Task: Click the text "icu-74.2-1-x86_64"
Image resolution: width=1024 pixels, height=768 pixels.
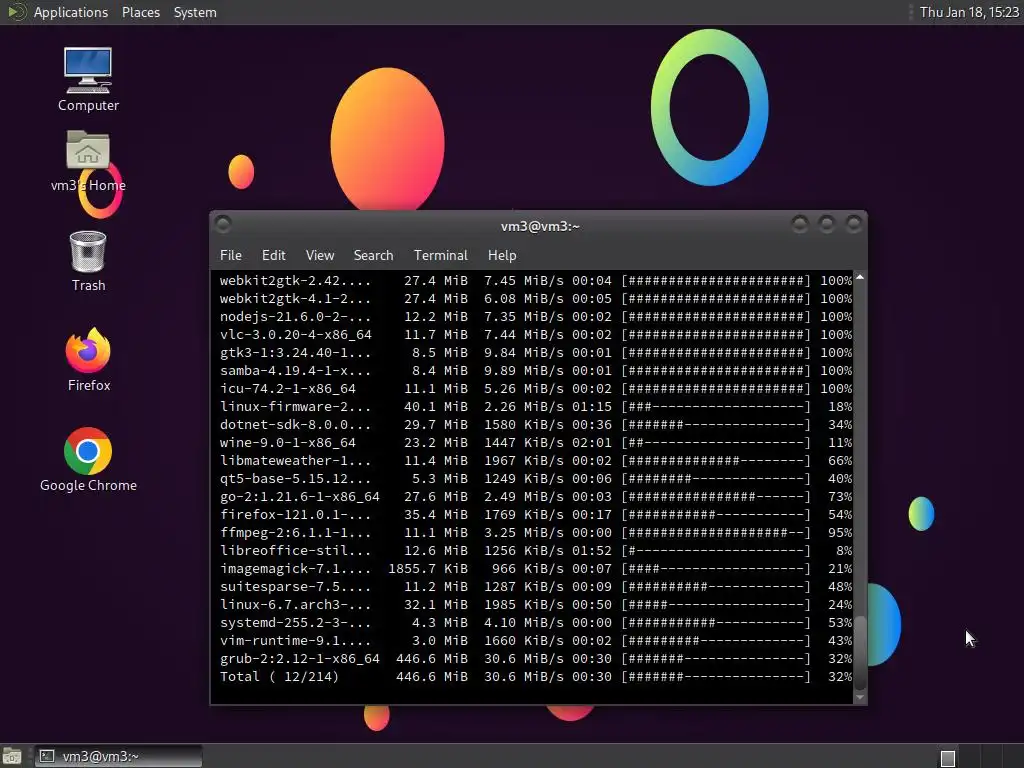Action: [287, 389]
